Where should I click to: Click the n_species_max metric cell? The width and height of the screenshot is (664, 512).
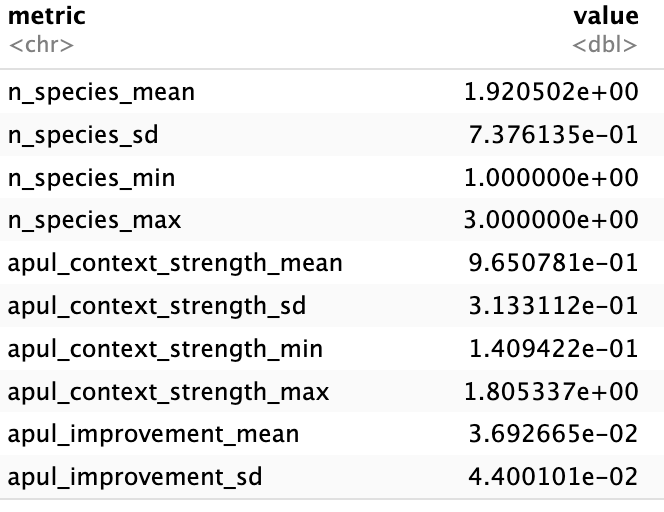(x=94, y=221)
